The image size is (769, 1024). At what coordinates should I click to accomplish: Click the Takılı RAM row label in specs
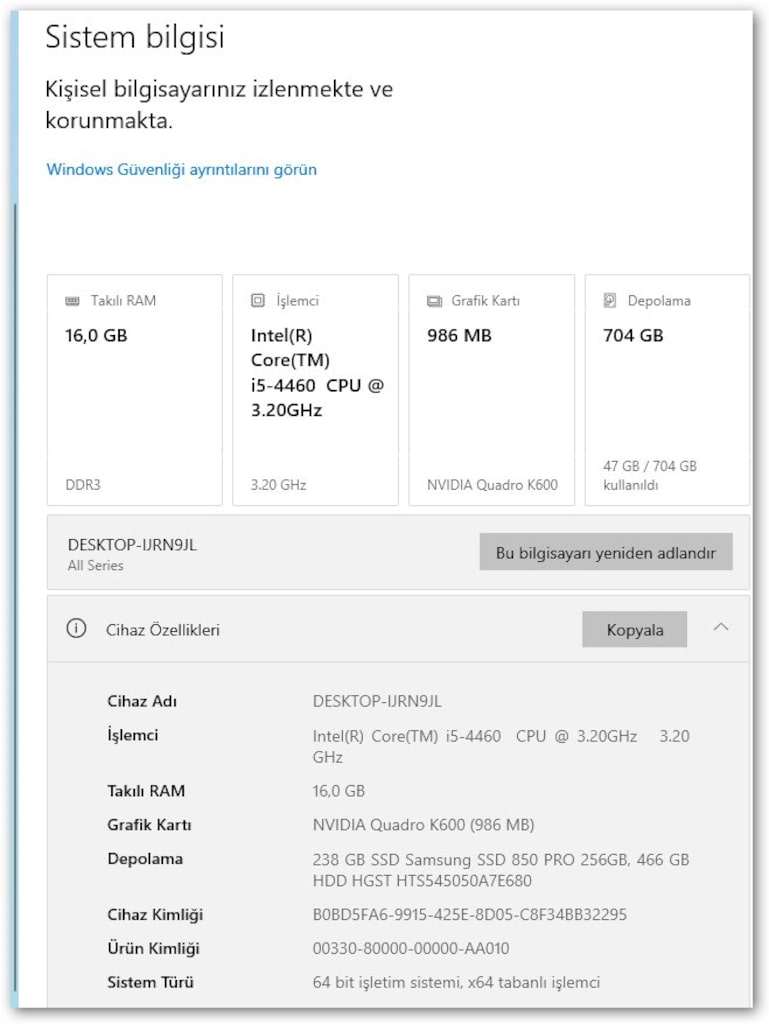pyautogui.click(x=146, y=792)
